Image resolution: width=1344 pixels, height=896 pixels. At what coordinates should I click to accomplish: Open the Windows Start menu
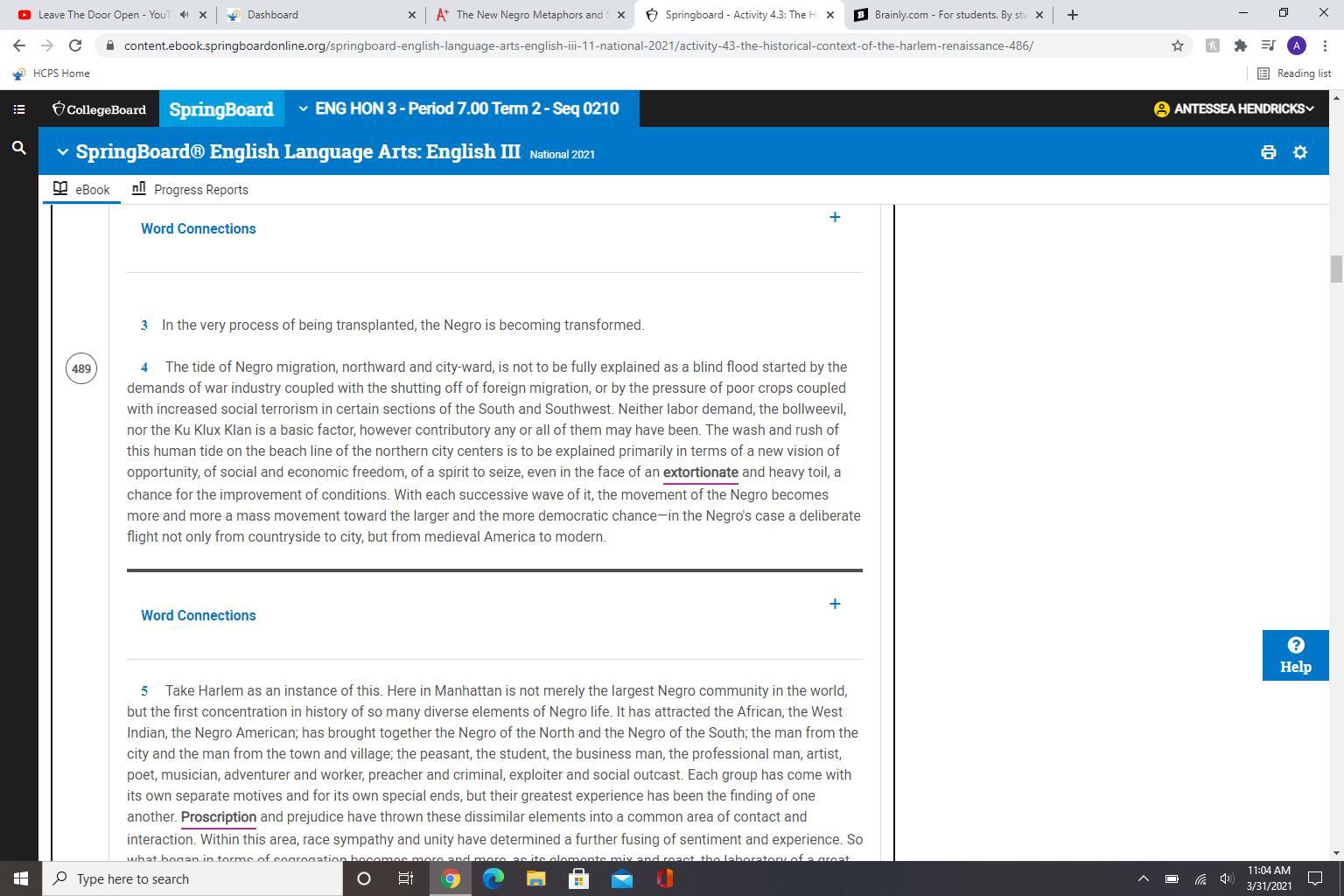[x=21, y=878]
